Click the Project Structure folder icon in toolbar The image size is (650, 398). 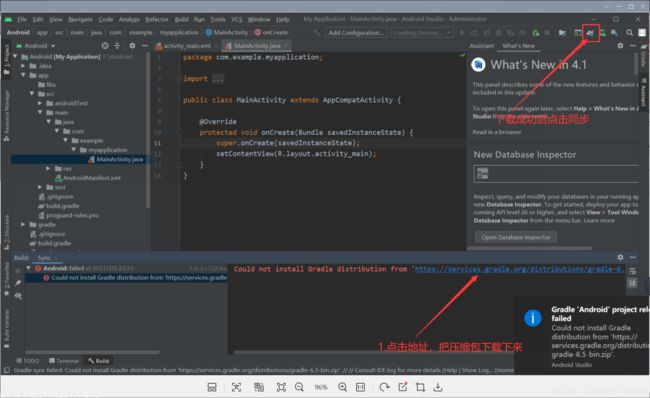[563, 32]
